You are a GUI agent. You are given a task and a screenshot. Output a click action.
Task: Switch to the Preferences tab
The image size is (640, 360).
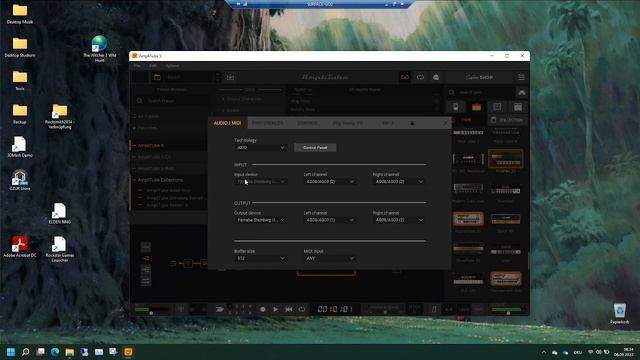click(268, 123)
